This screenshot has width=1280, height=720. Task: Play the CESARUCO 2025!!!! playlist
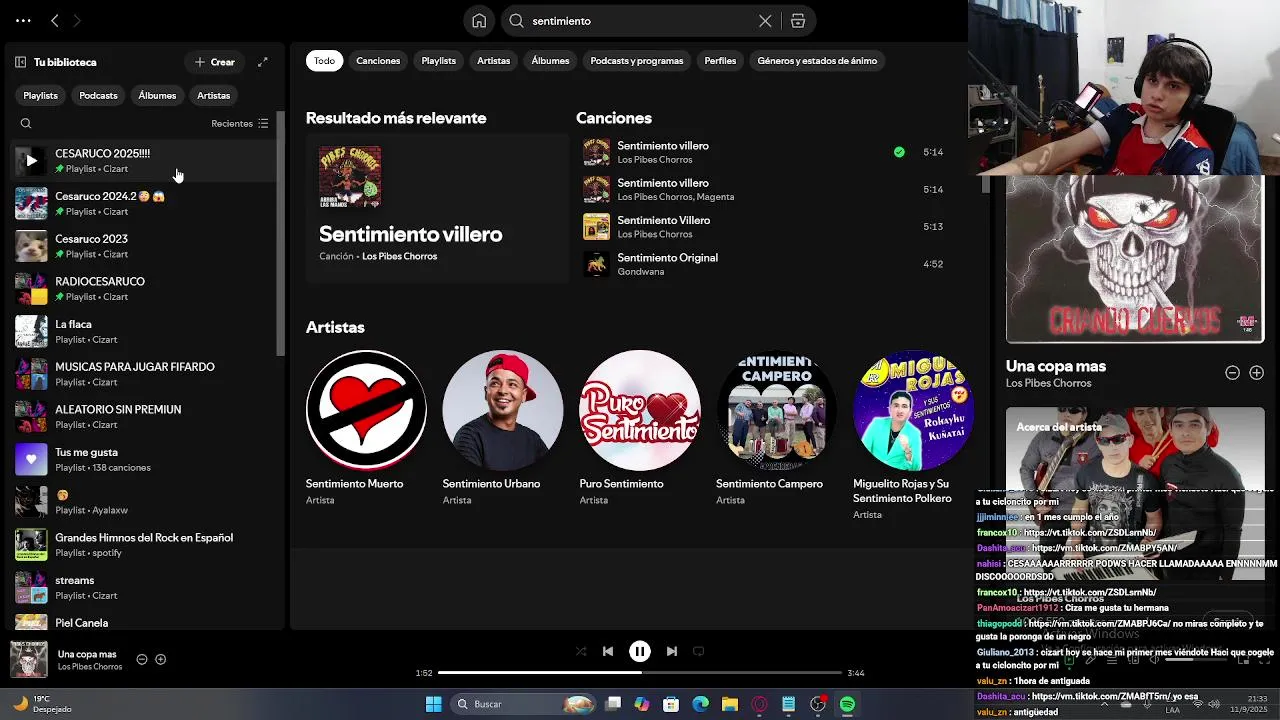click(31, 160)
